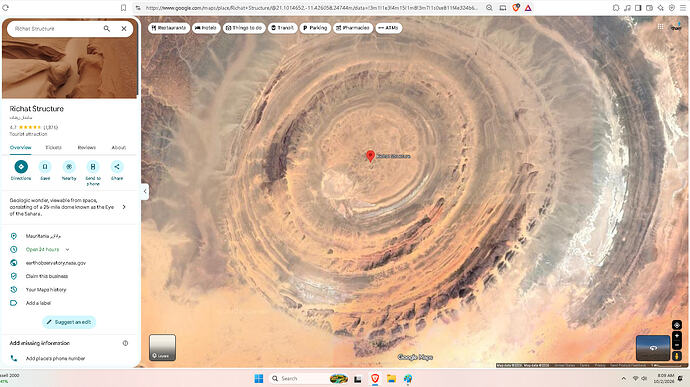Select the Parking chip
The image size is (690, 387).
(315, 28)
